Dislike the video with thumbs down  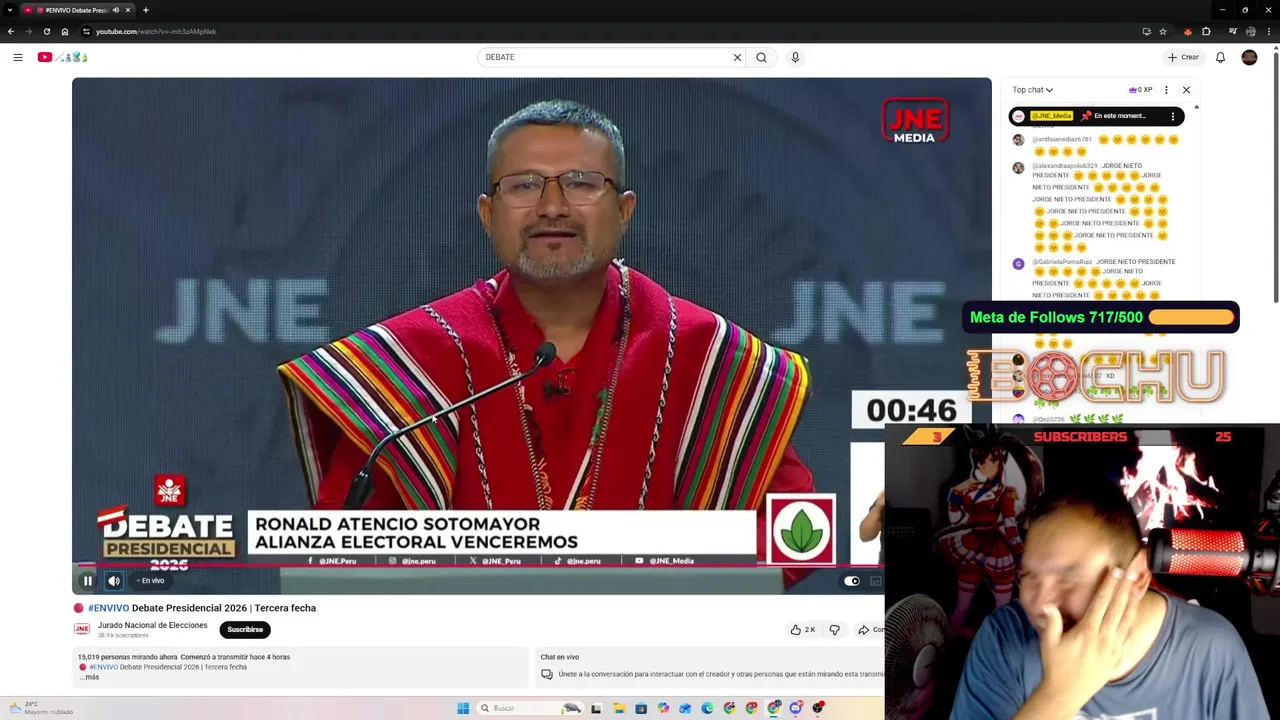(x=834, y=629)
